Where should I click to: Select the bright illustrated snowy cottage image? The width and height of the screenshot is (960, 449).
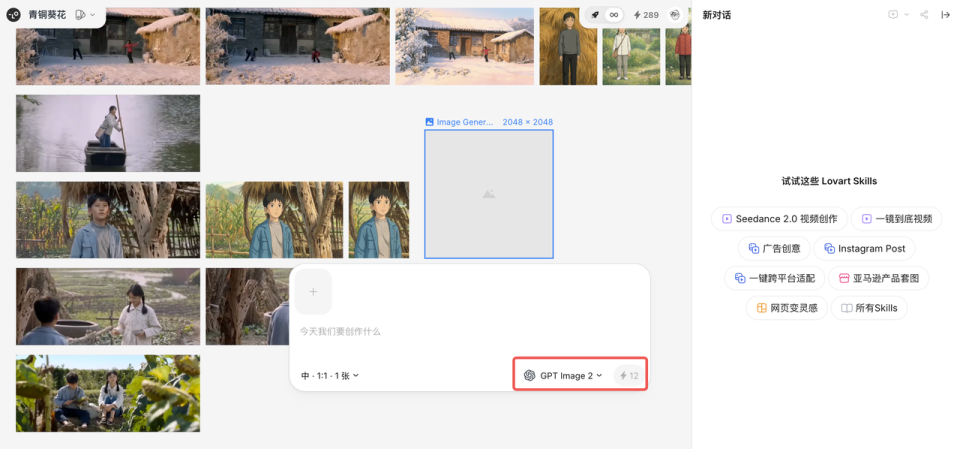pyautogui.click(x=465, y=46)
